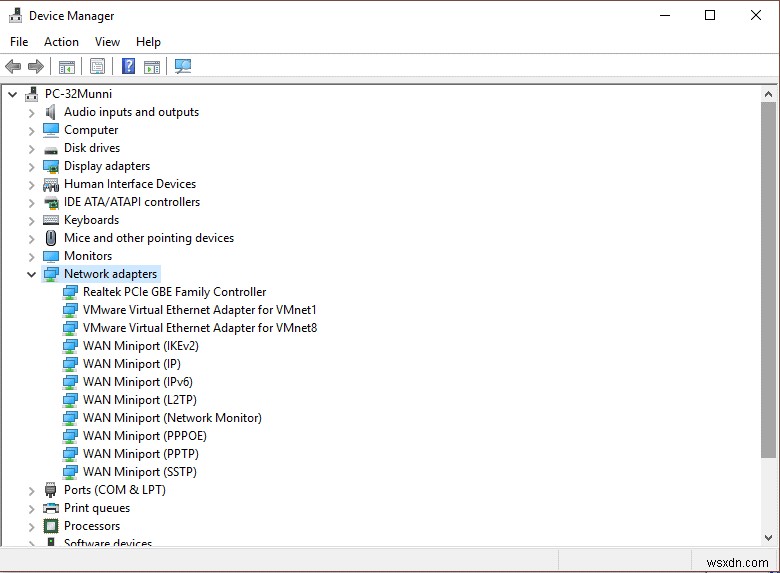The image size is (780, 573).
Task: Open the Action menu
Action: pos(61,42)
